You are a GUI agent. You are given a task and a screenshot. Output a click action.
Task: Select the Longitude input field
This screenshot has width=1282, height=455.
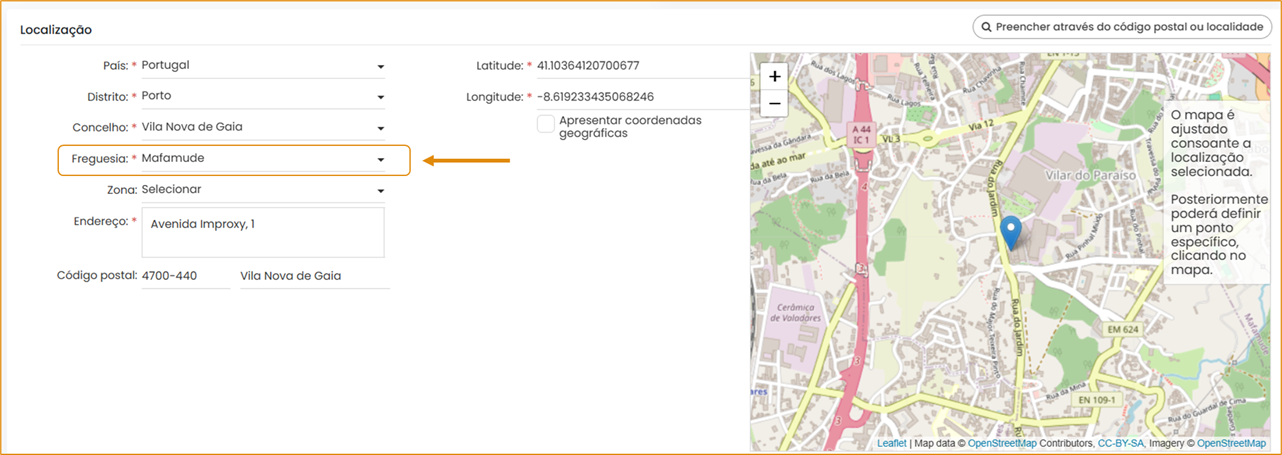click(640, 97)
